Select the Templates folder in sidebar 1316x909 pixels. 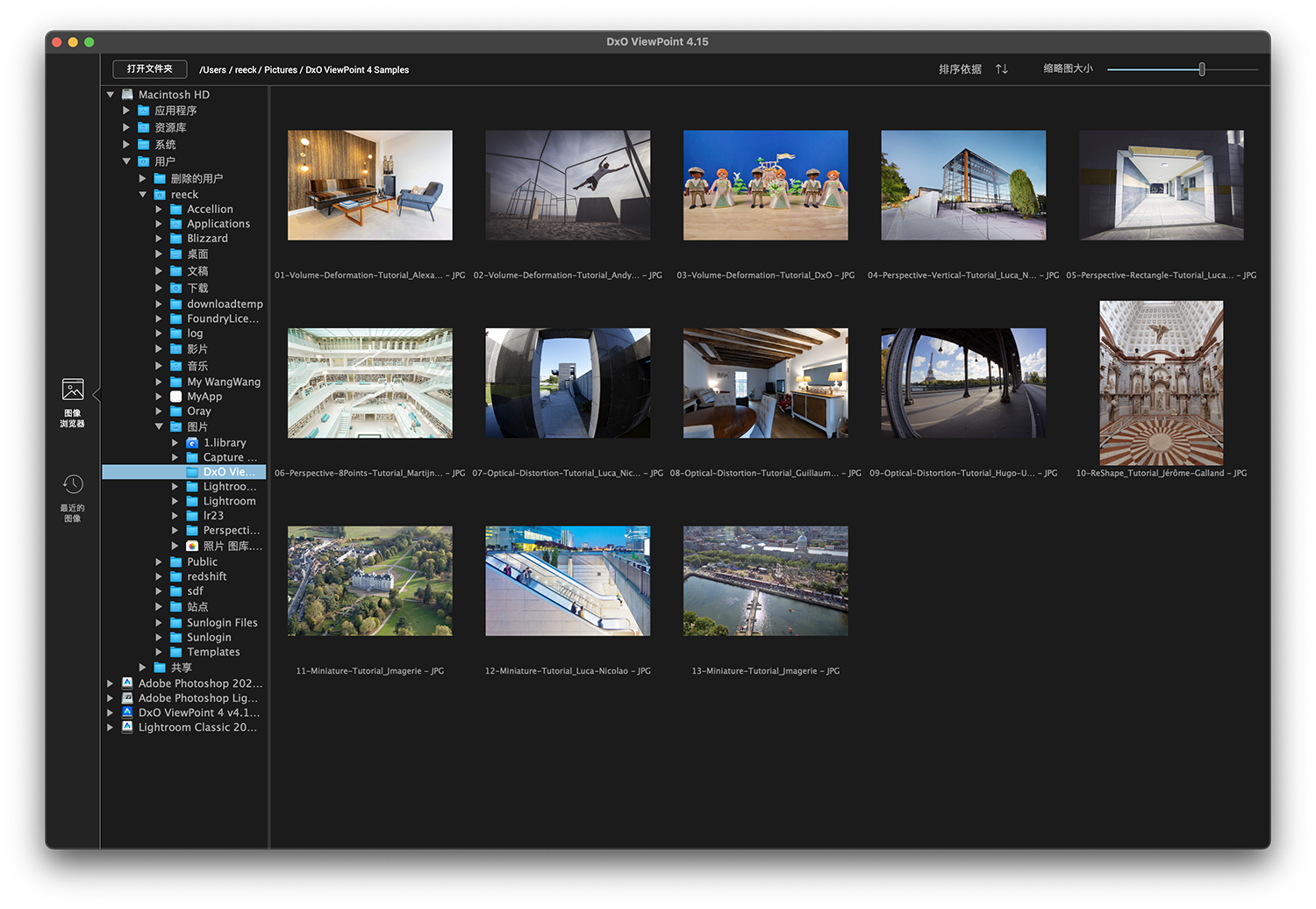point(213,652)
